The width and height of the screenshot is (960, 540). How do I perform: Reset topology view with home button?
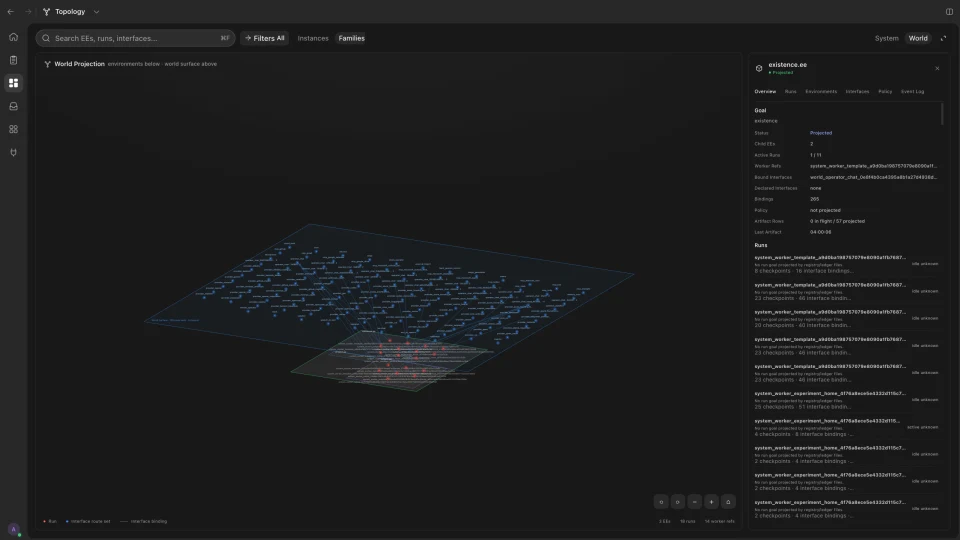(728, 502)
